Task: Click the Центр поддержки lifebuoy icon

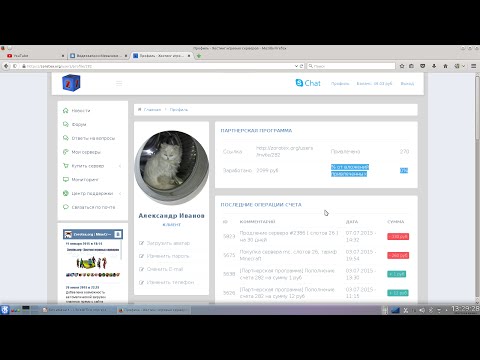Action: click(x=66, y=193)
